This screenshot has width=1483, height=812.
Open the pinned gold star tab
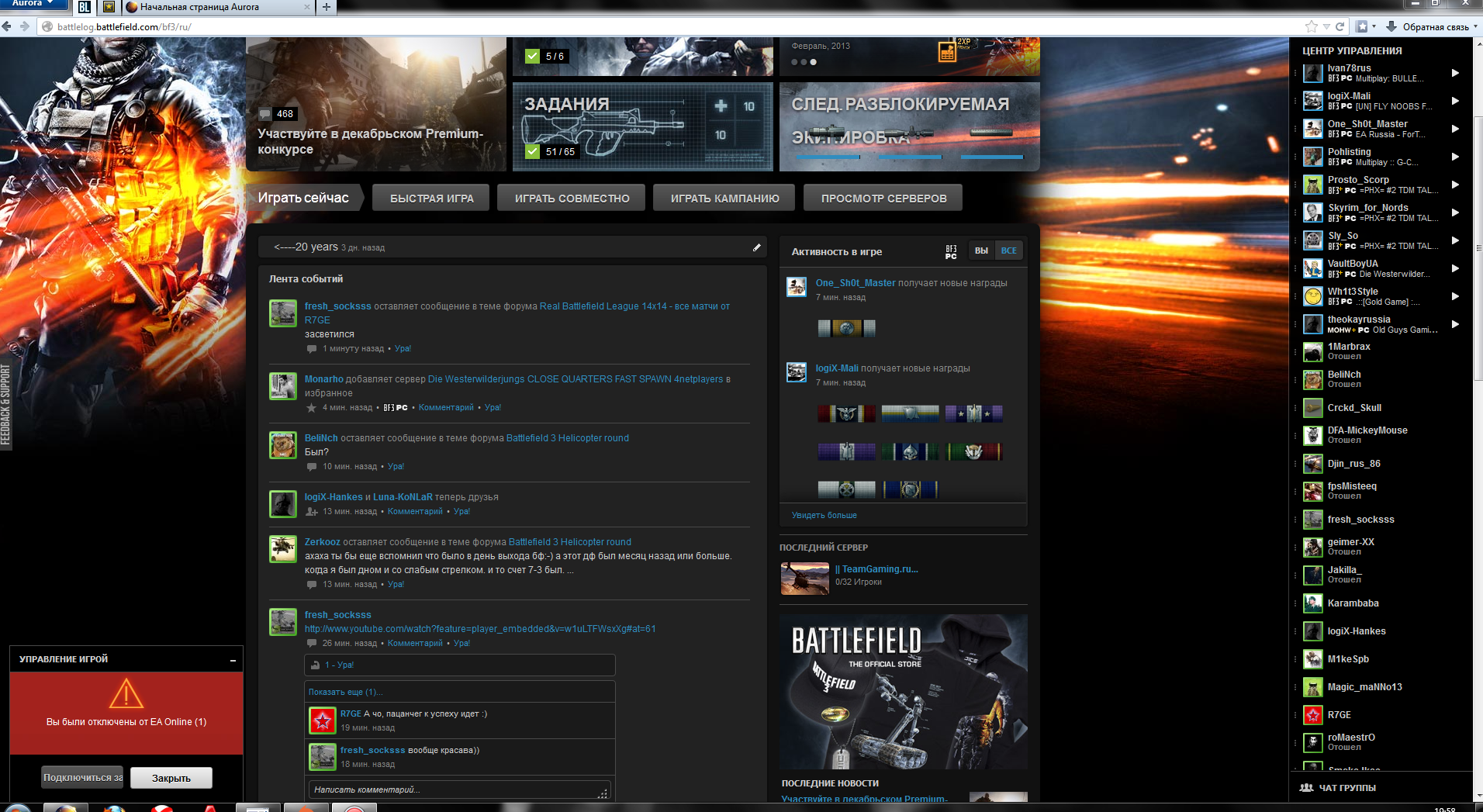pos(109,7)
